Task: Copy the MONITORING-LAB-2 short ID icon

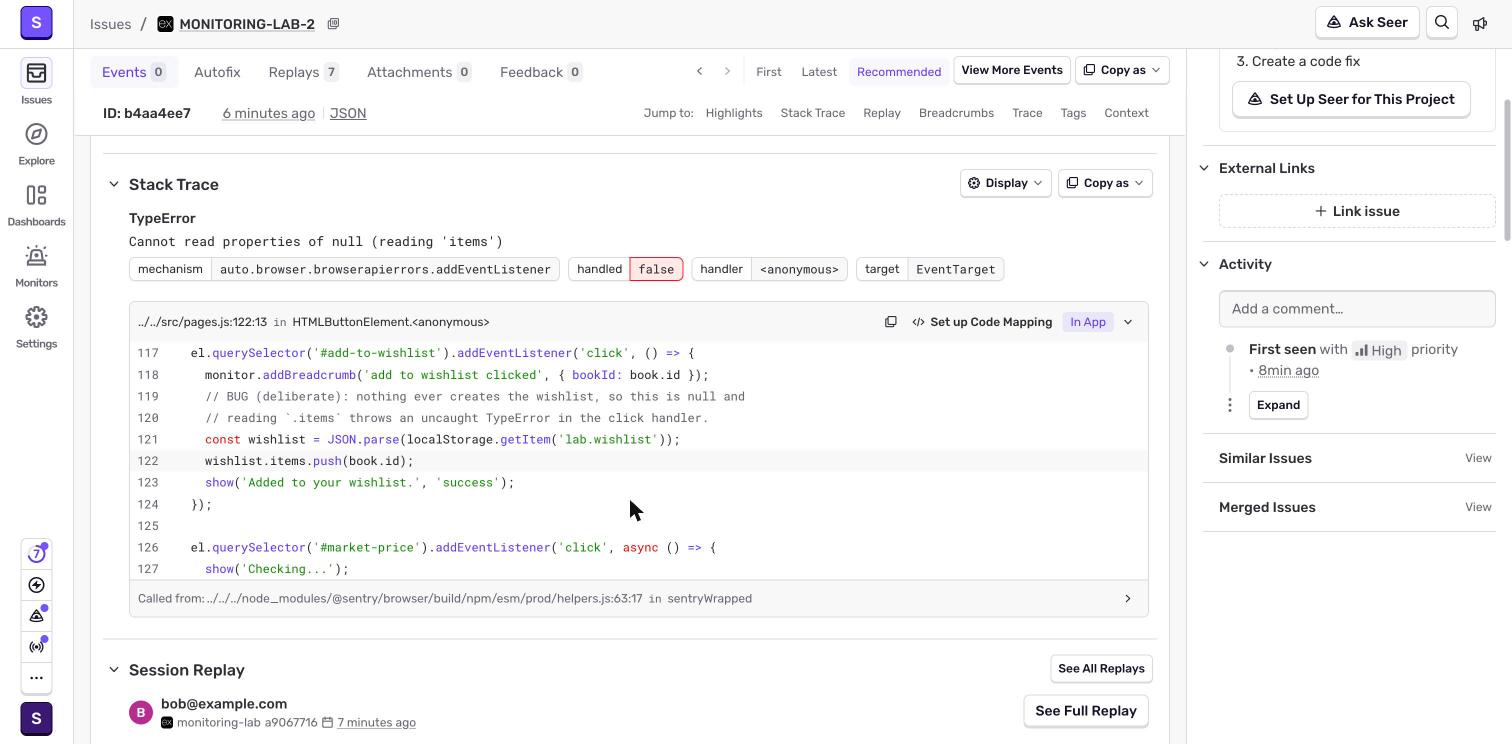Action: coord(333,24)
